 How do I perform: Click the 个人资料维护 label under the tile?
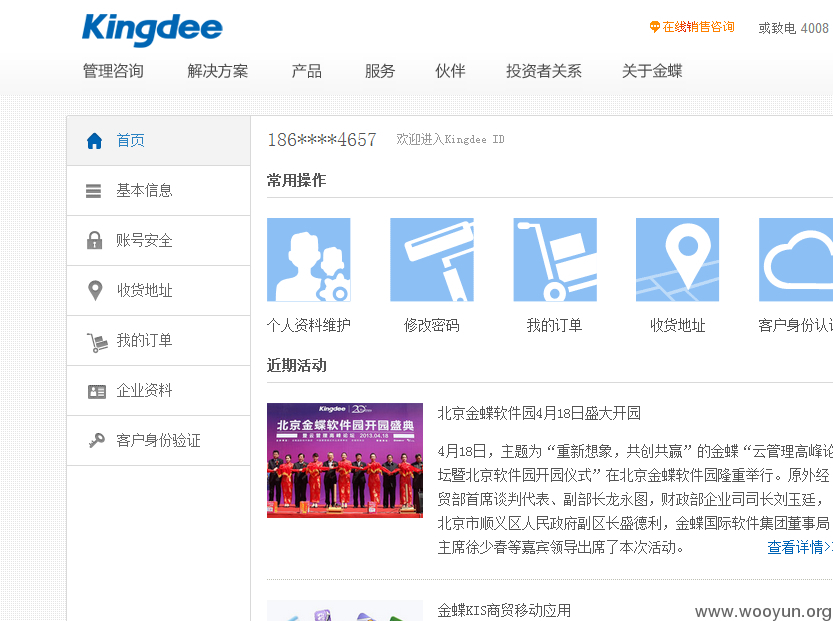click(x=309, y=325)
